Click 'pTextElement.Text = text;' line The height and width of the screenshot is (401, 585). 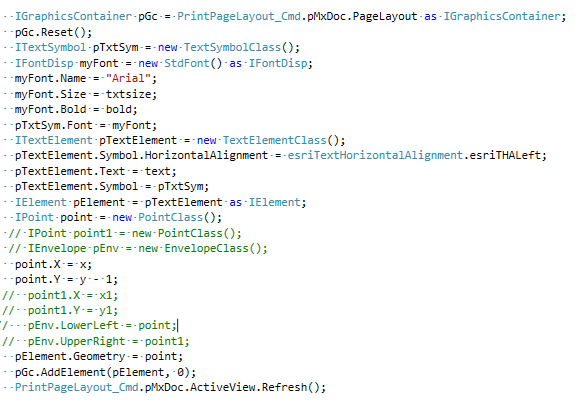pos(95,171)
